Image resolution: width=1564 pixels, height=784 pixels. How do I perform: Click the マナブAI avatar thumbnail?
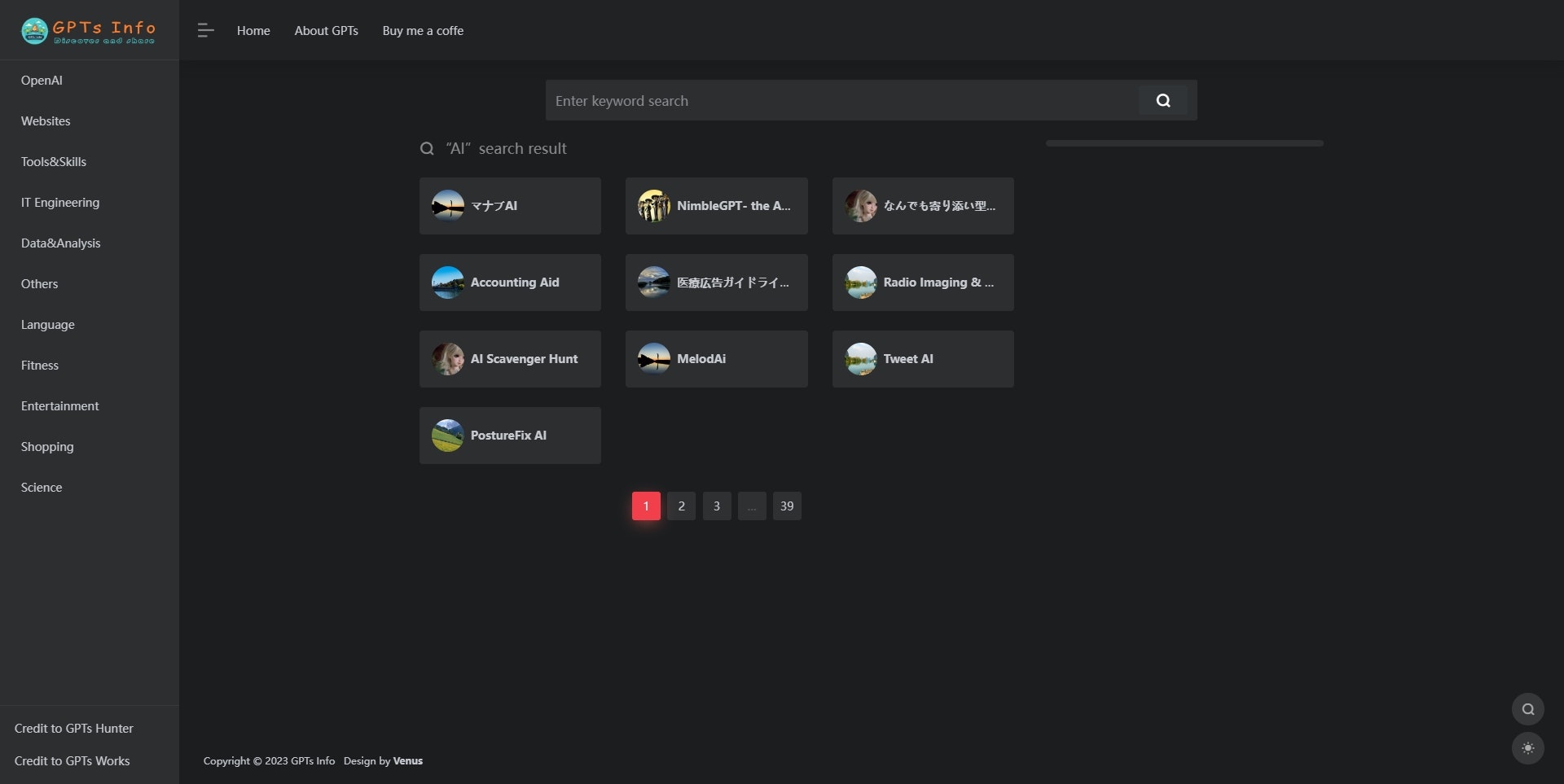tap(448, 206)
